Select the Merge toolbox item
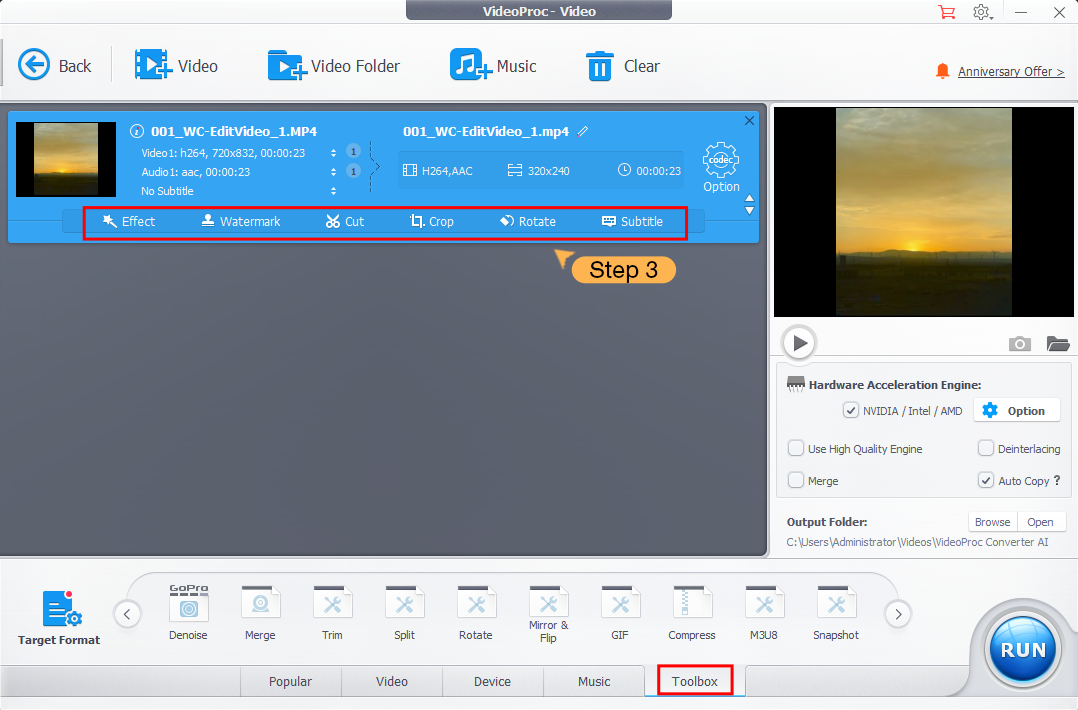 [260, 613]
